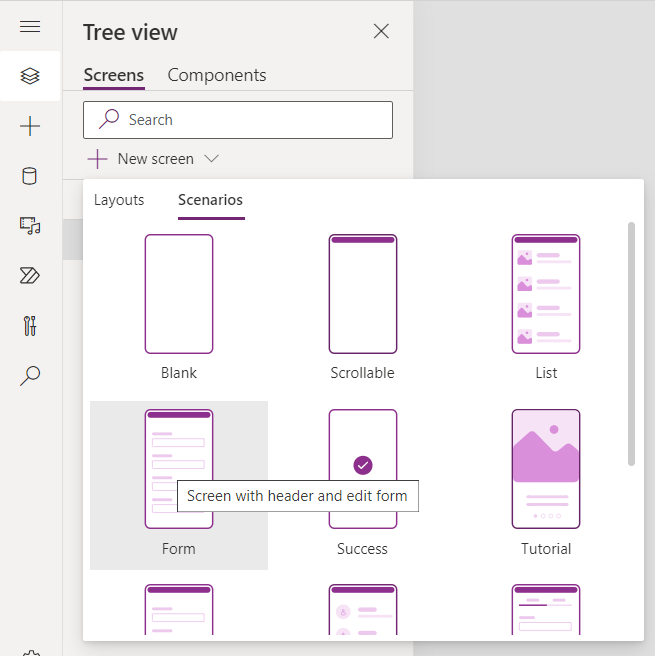Switch to the Components tab

pos(217,75)
